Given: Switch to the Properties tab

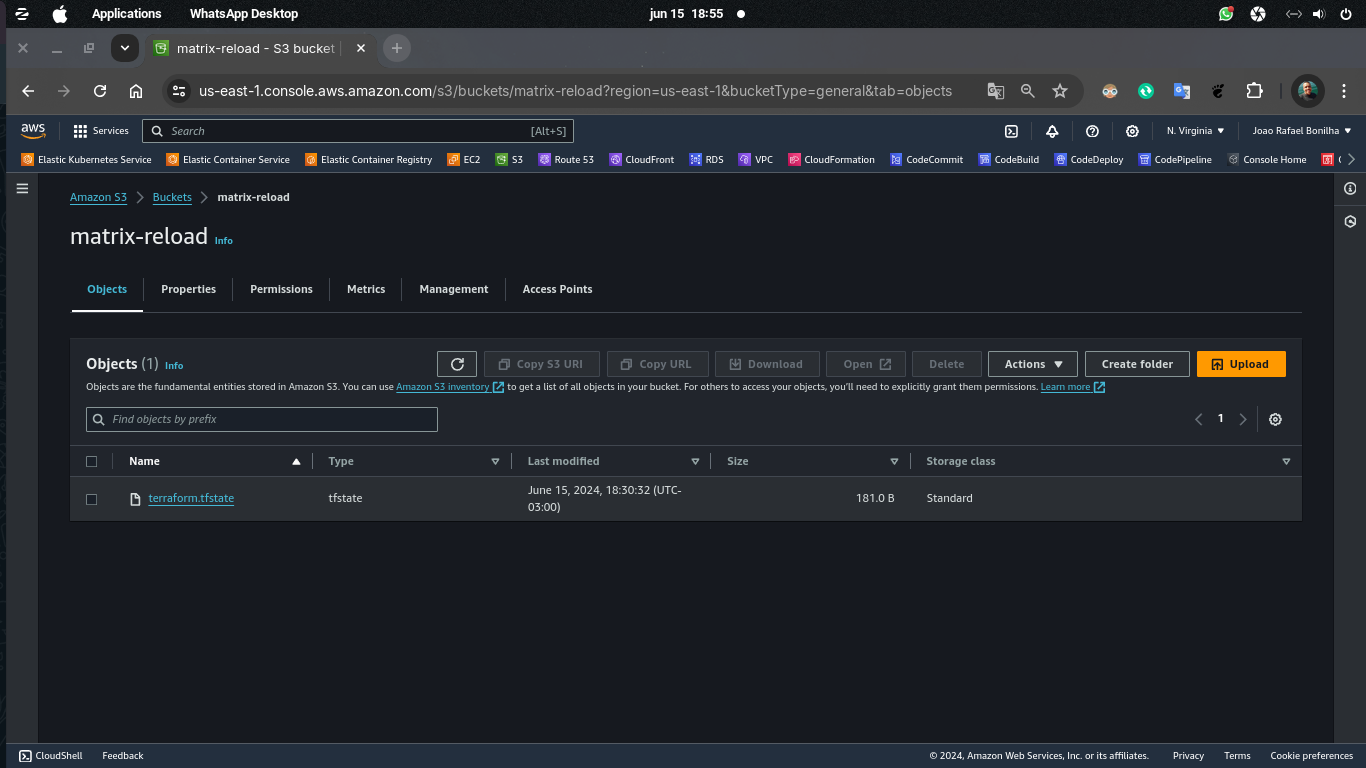Looking at the screenshot, I should pyautogui.click(x=188, y=289).
